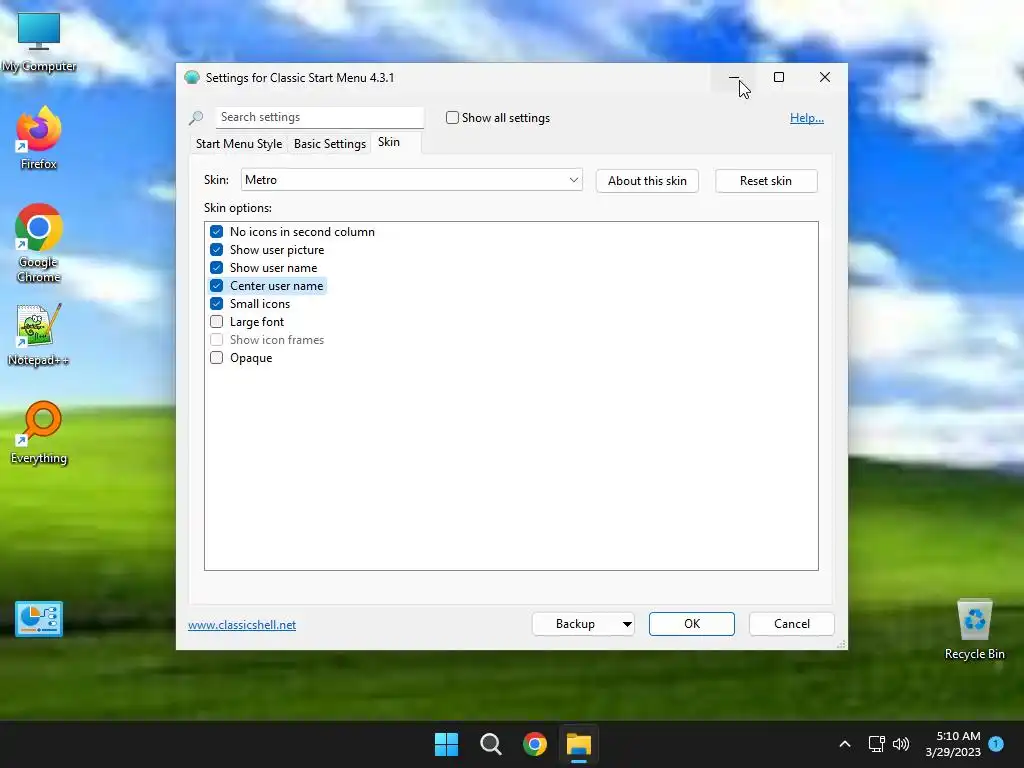1024x768 pixels.
Task: Launch Firefox from desktop shortcut
Action: pos(39,138)
